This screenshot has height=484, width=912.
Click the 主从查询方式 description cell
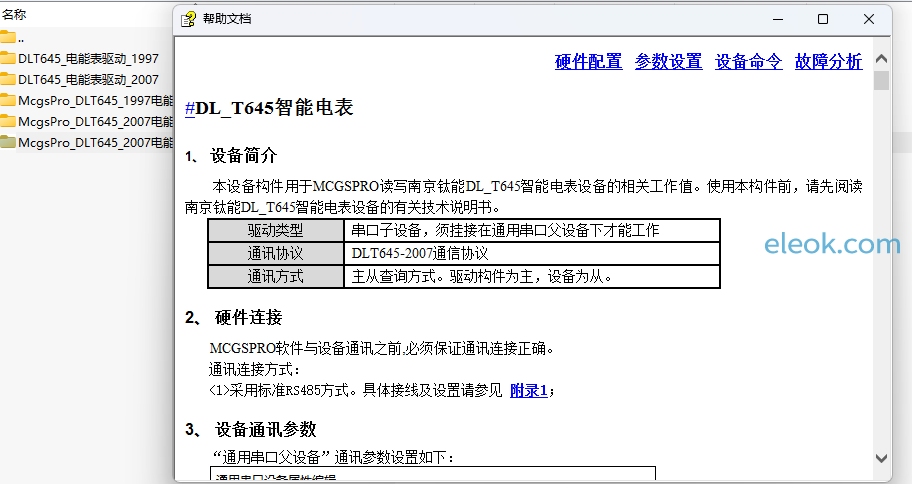532,277
